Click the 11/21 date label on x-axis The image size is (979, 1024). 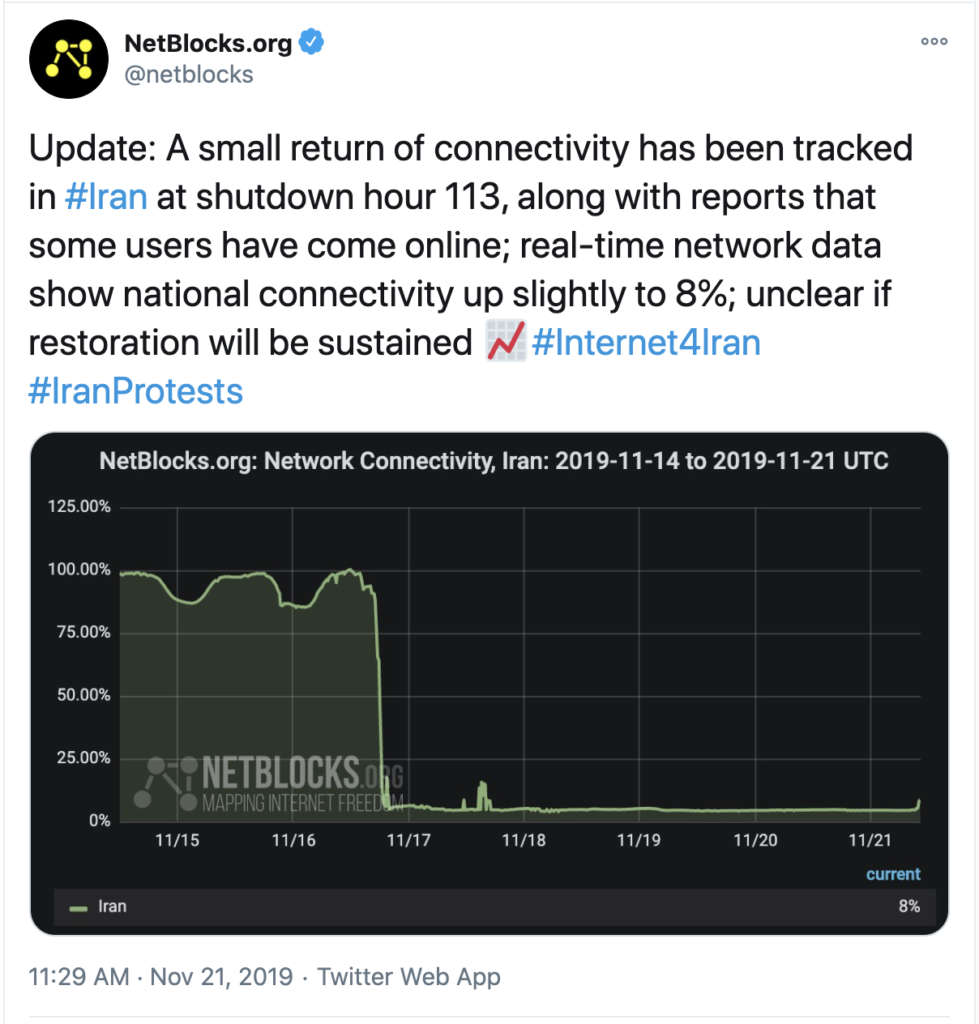pyautogui.click(x=871, y=841)
